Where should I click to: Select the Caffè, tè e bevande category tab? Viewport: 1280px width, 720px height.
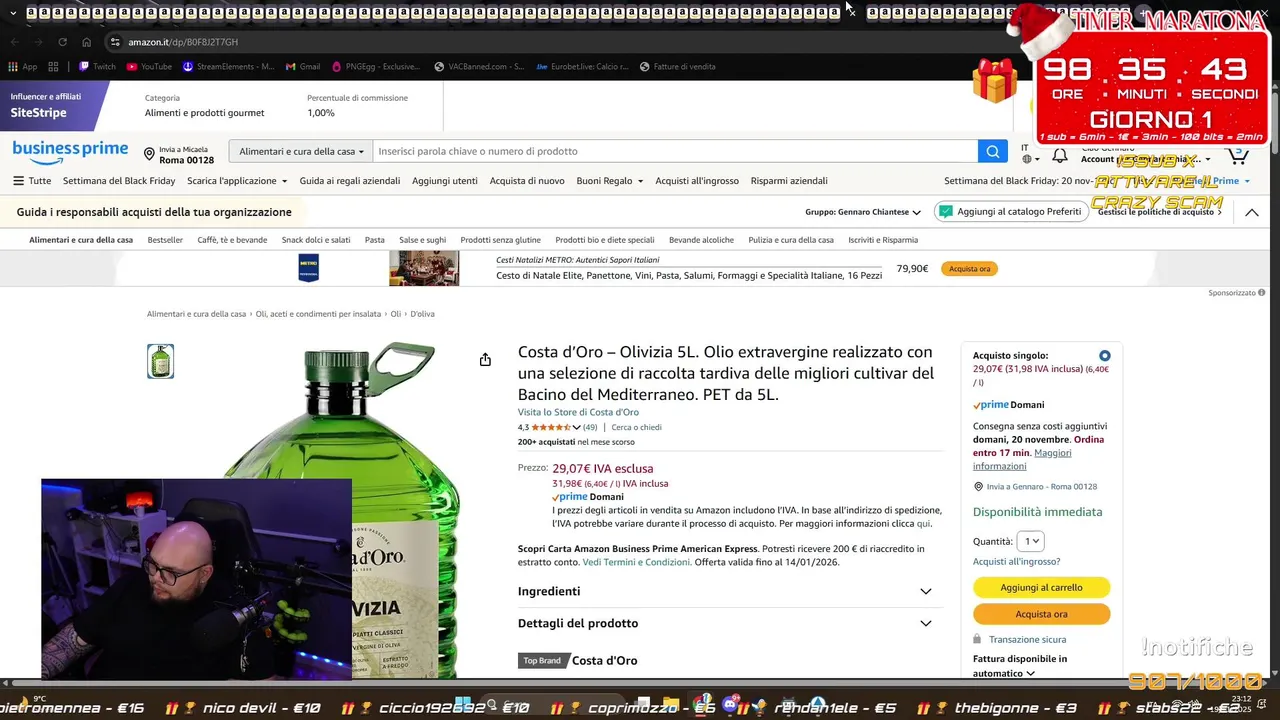(x=232, y=240)
